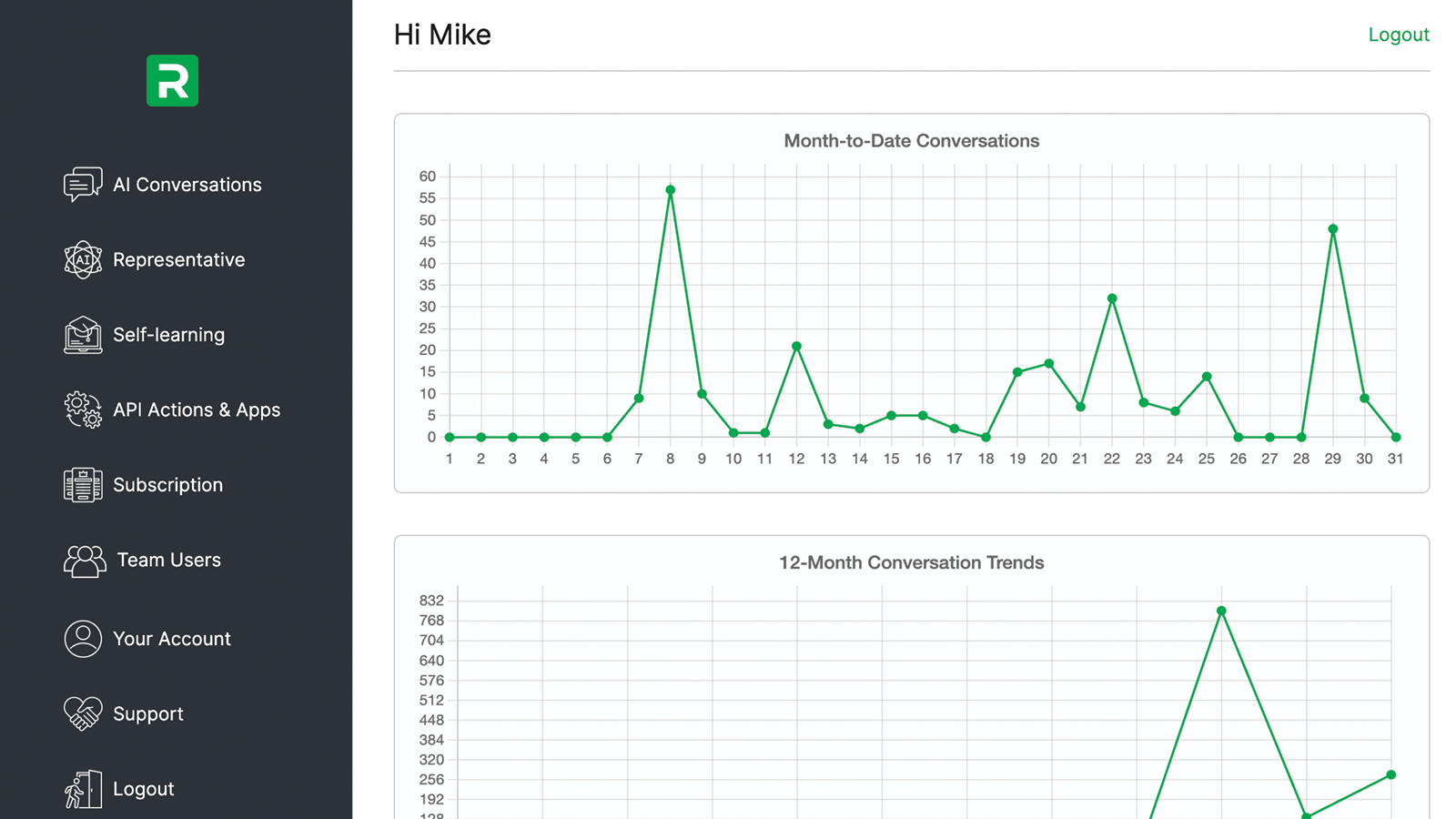Click the 12-Month Conversation Trends title
This screenshot has width=1456, height=819.
(x=912, y=562)
